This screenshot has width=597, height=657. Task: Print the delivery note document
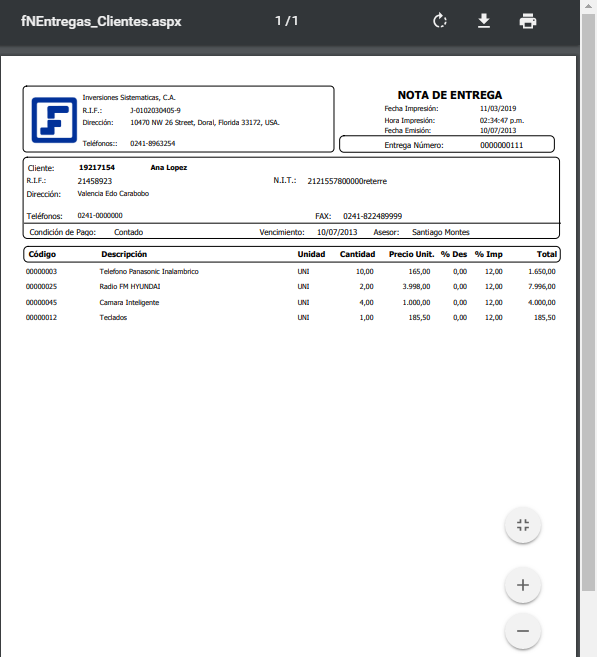click(528, 21)
